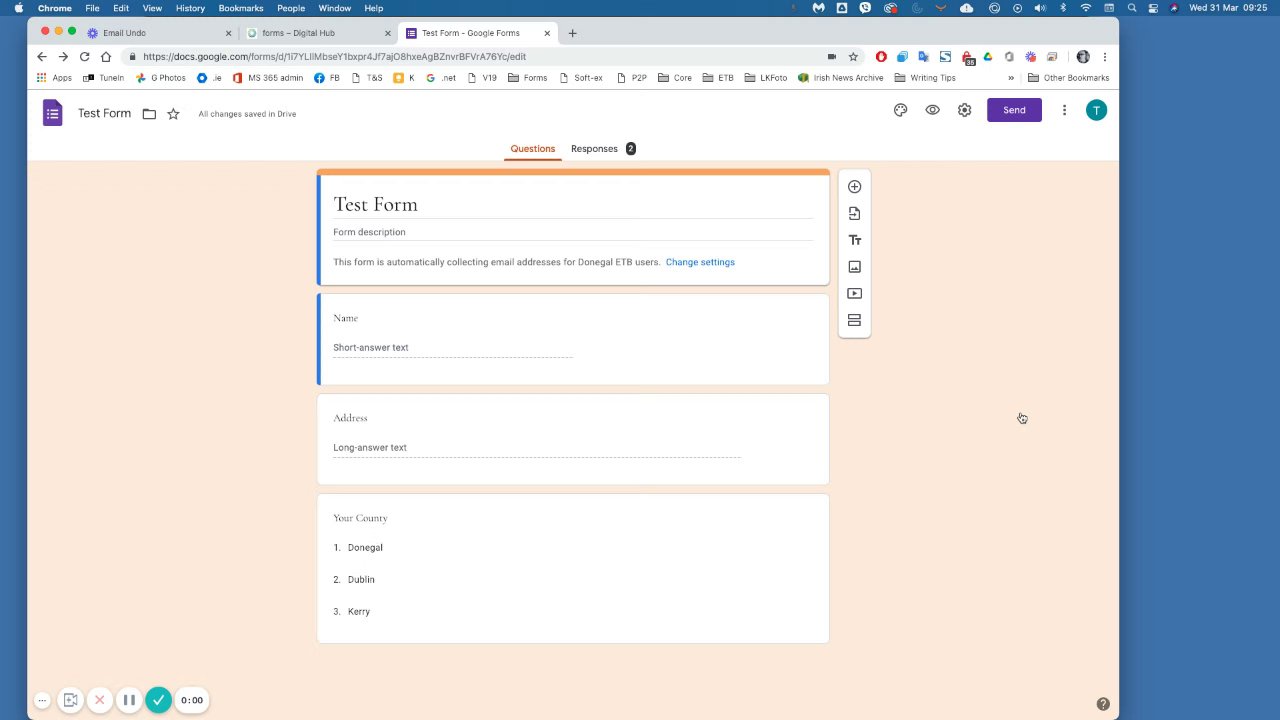Click the browser Back arrow

tap(41, 57)
